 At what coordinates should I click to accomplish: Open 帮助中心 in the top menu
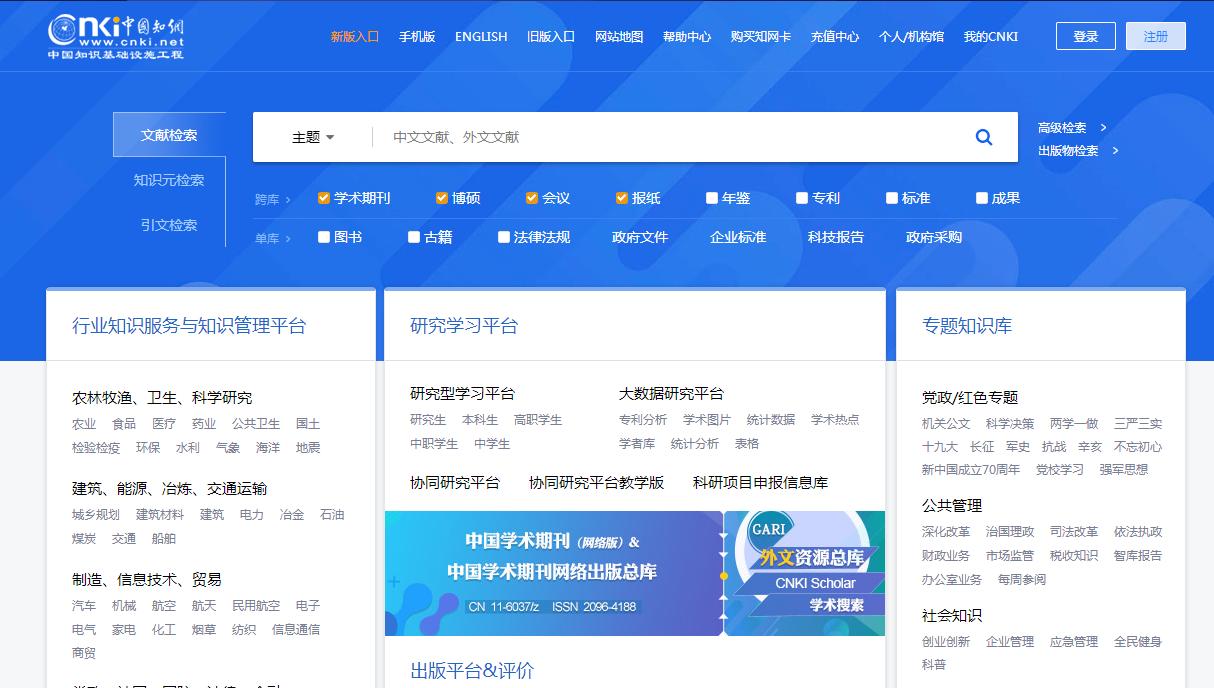[x=687, y=36]
